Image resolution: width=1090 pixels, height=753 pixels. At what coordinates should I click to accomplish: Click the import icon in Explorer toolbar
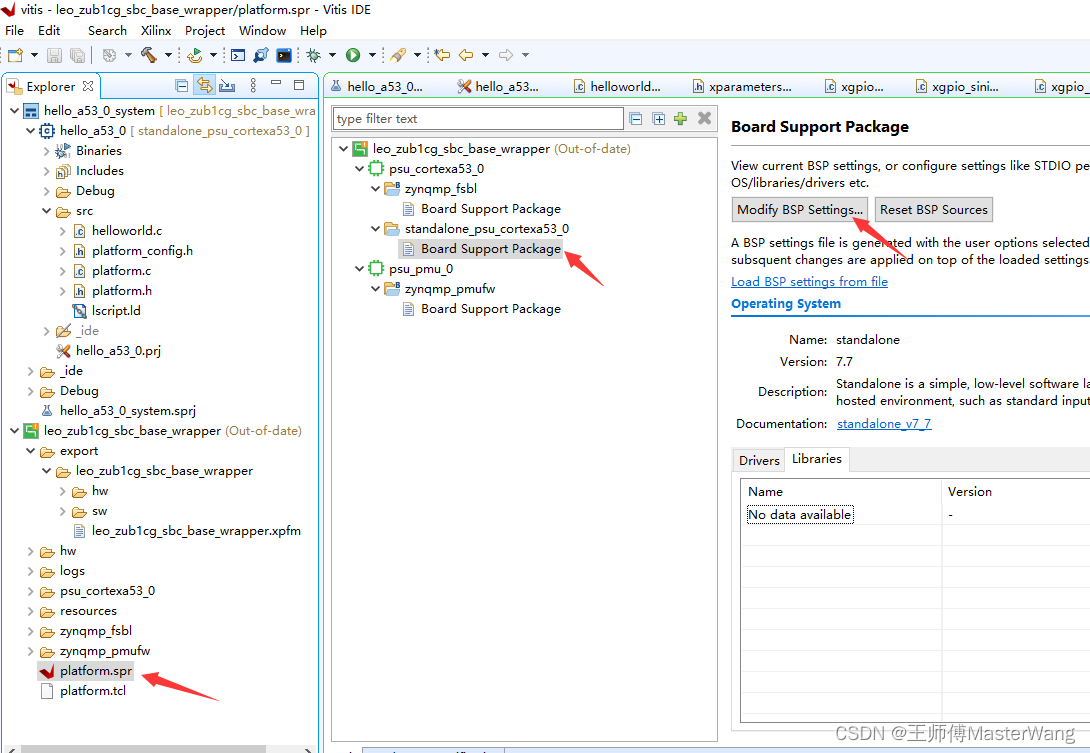pyautogui.click(x=227, y=86)
